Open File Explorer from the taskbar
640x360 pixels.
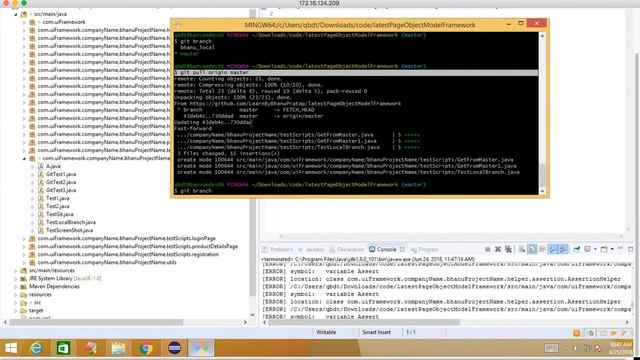pyautogui.click(x=118, y=348)
